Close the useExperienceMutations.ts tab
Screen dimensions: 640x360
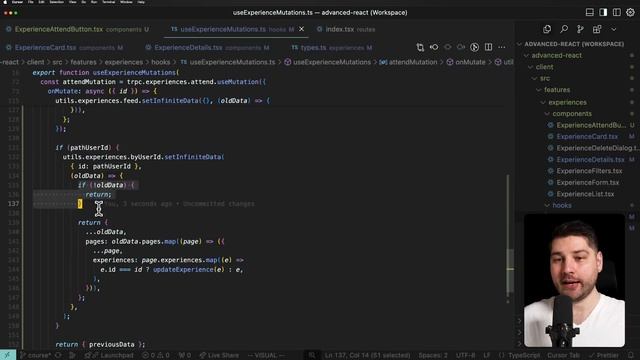click(x=301, y=29)
